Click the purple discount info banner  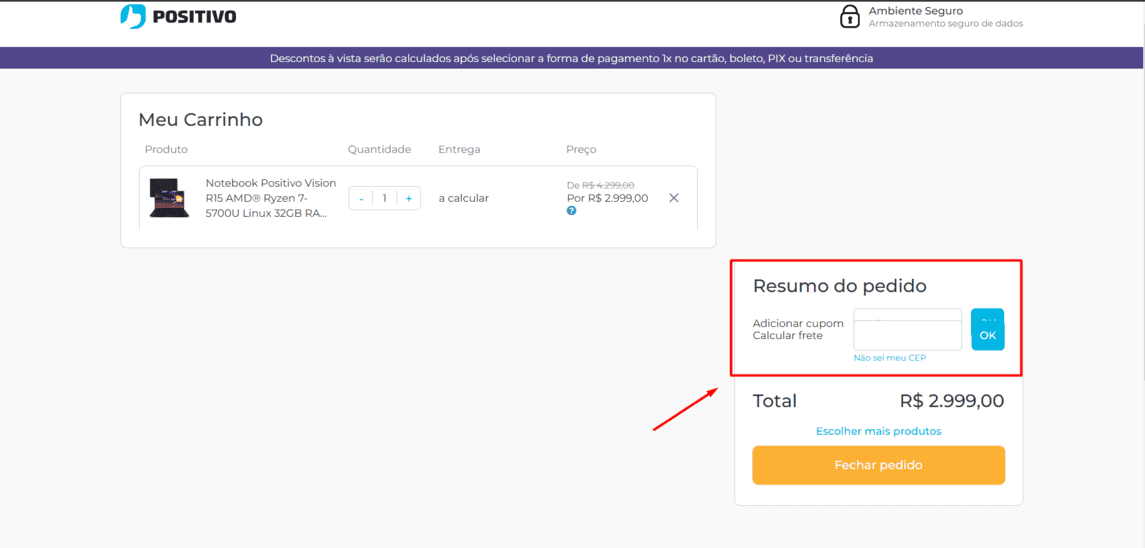point(572,58)
